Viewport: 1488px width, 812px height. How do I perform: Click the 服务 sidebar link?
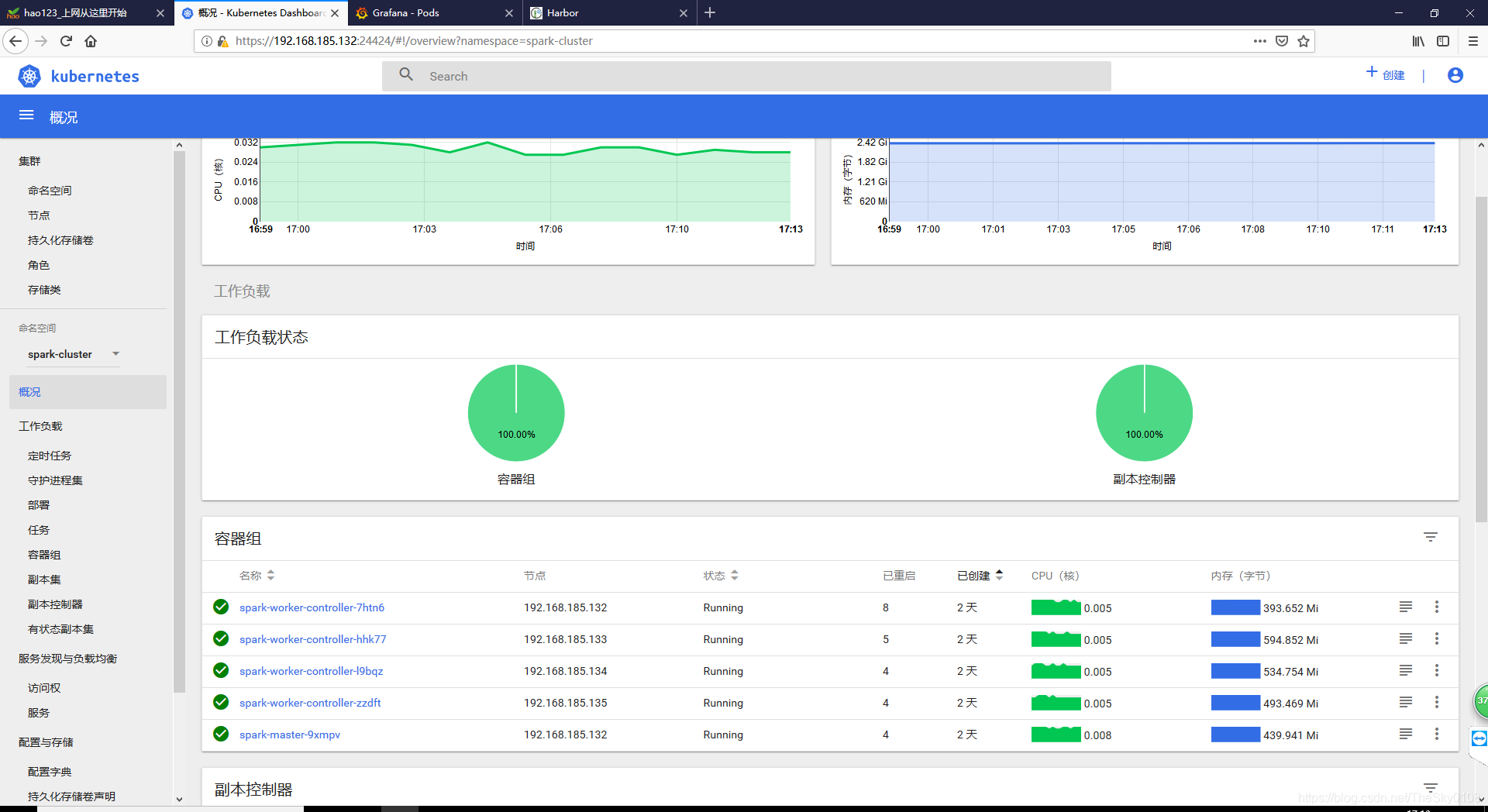[39, 713]
